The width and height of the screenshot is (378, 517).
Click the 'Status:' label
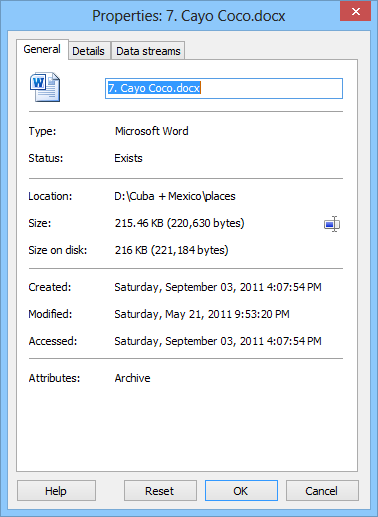click(46, 158)
